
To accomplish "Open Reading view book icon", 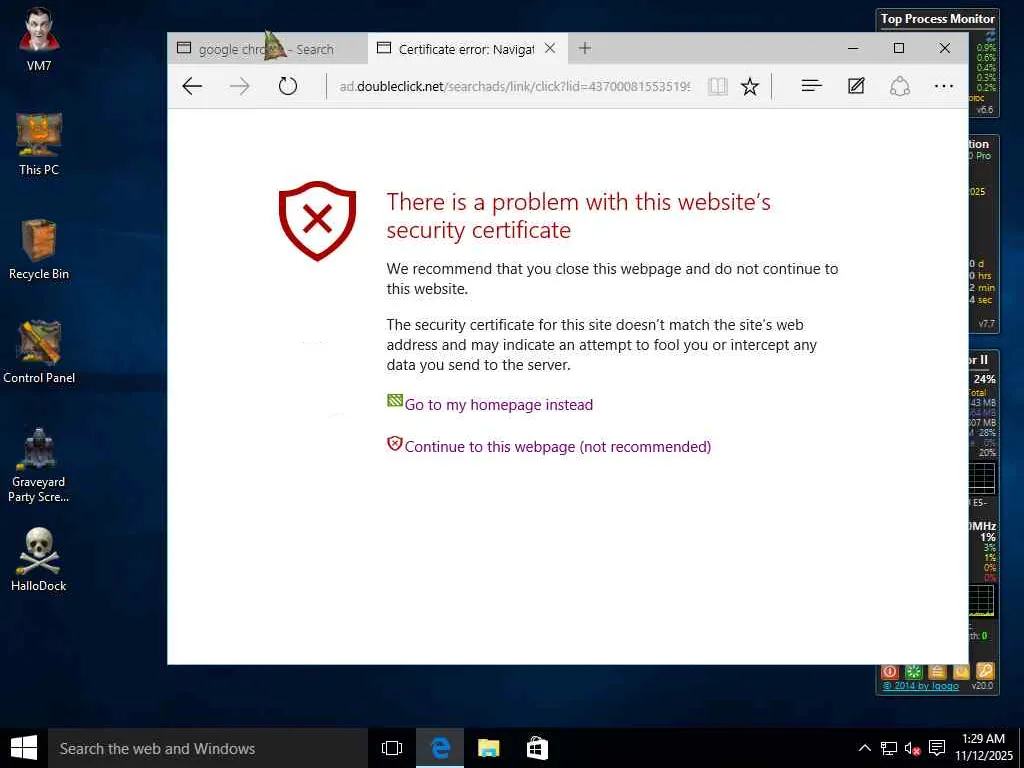I will pyautogui.click(x=718, y=86).
